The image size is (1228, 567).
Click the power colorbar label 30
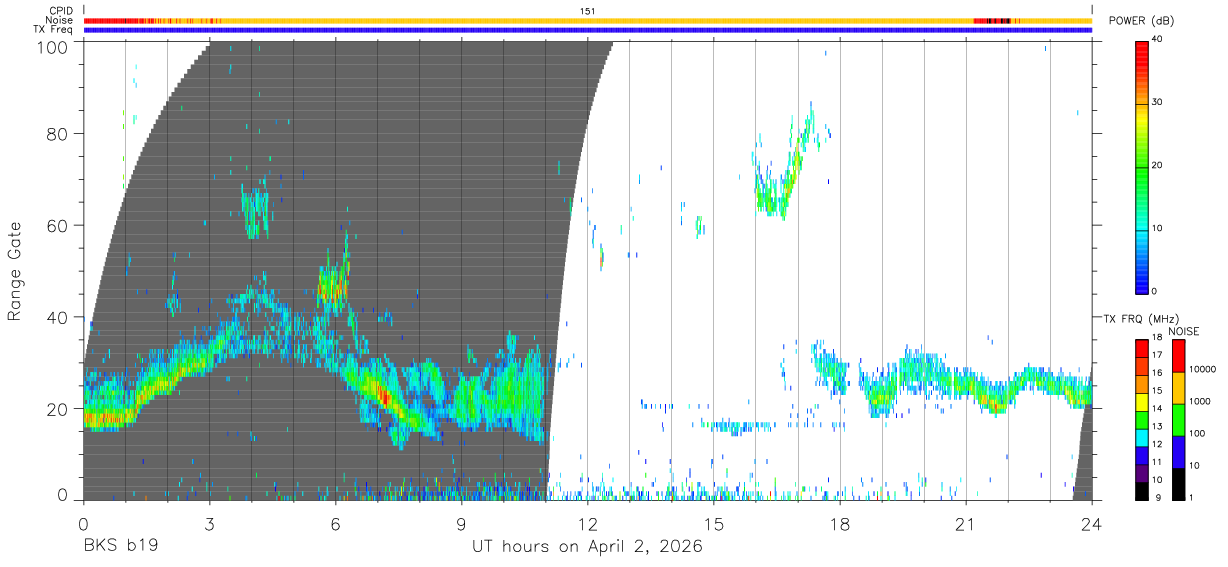point(1157,103)
